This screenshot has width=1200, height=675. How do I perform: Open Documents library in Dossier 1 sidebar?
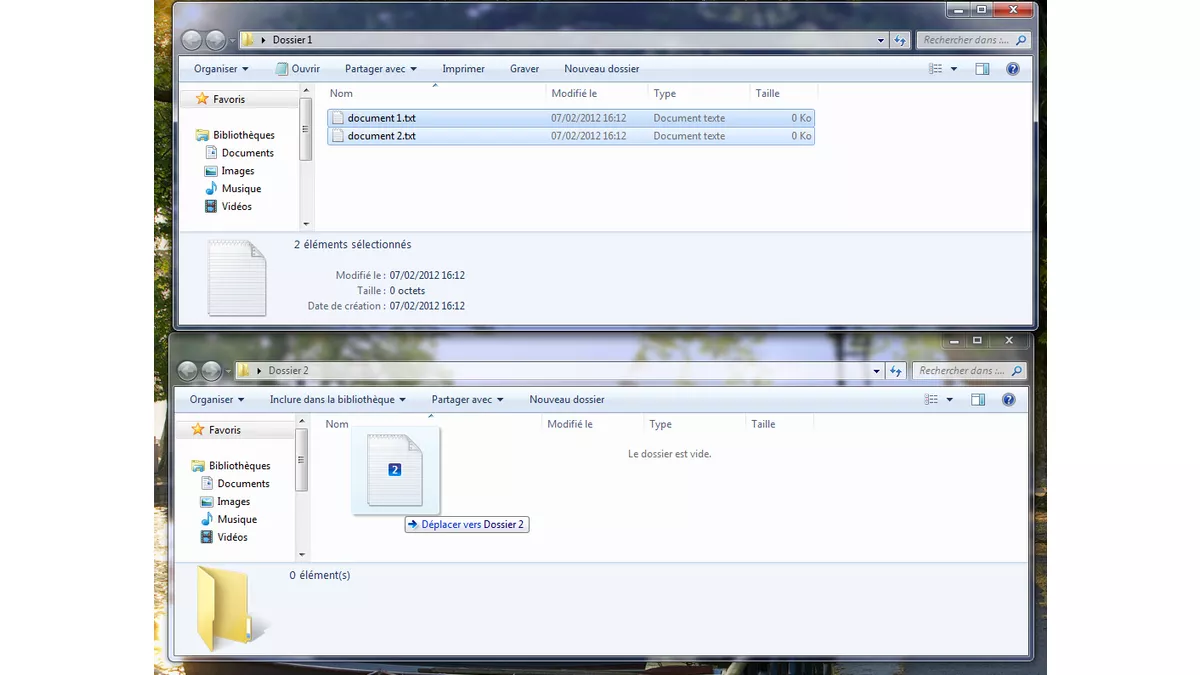[x=247, y=153]
